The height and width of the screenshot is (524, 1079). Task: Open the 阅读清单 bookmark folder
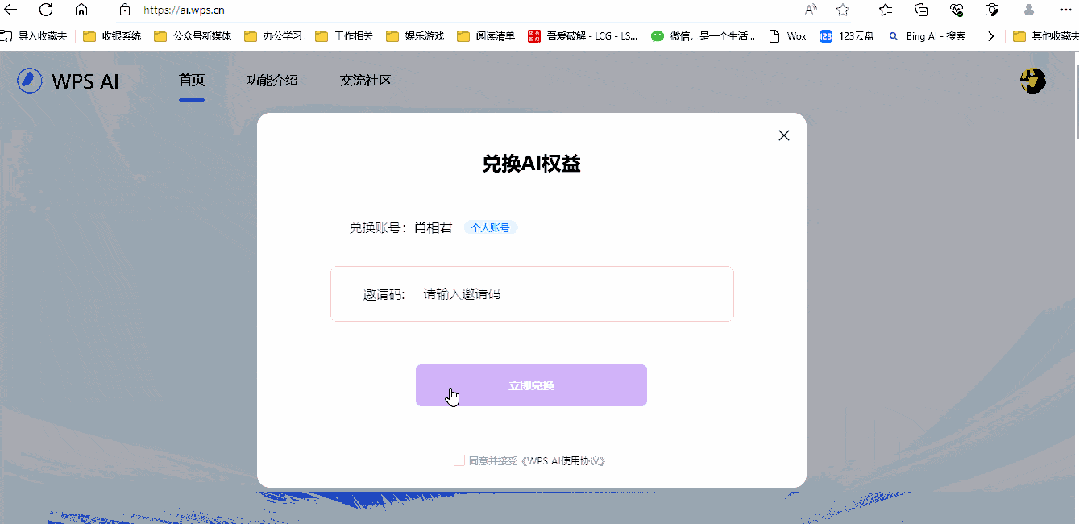click(x=486, y=36)
